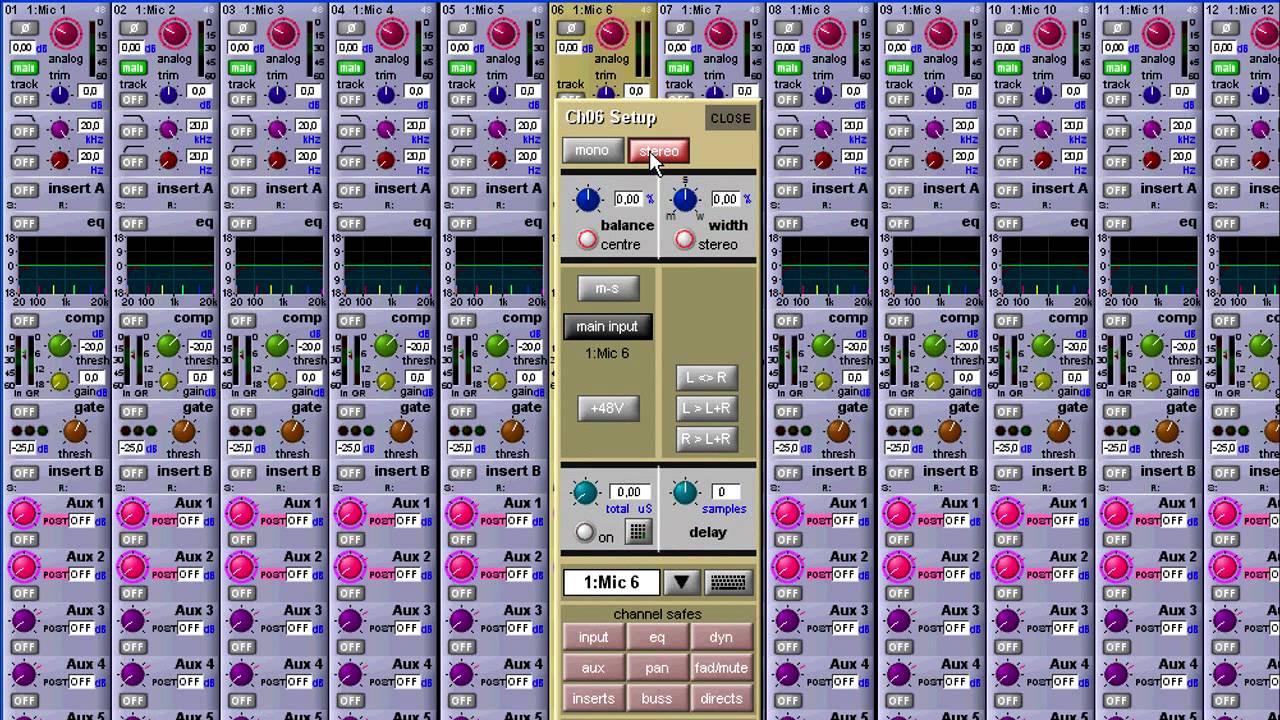Enable the high-pass filter OFF switch on channel 01
Screen dimensions: 1280x720
click(x=24, y=162)
